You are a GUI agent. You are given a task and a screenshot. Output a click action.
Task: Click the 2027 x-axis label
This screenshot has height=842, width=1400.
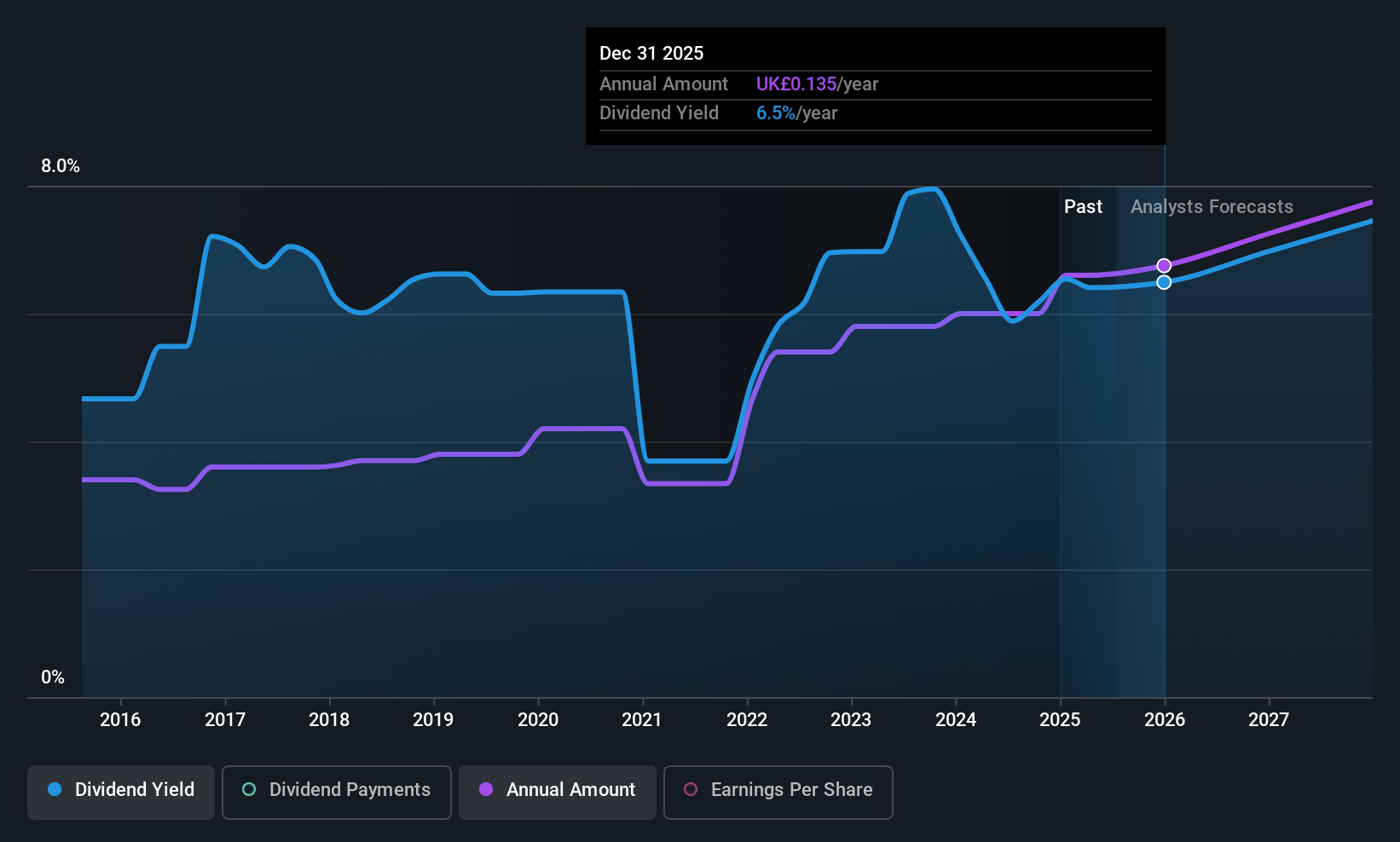tap(1269, 719)
